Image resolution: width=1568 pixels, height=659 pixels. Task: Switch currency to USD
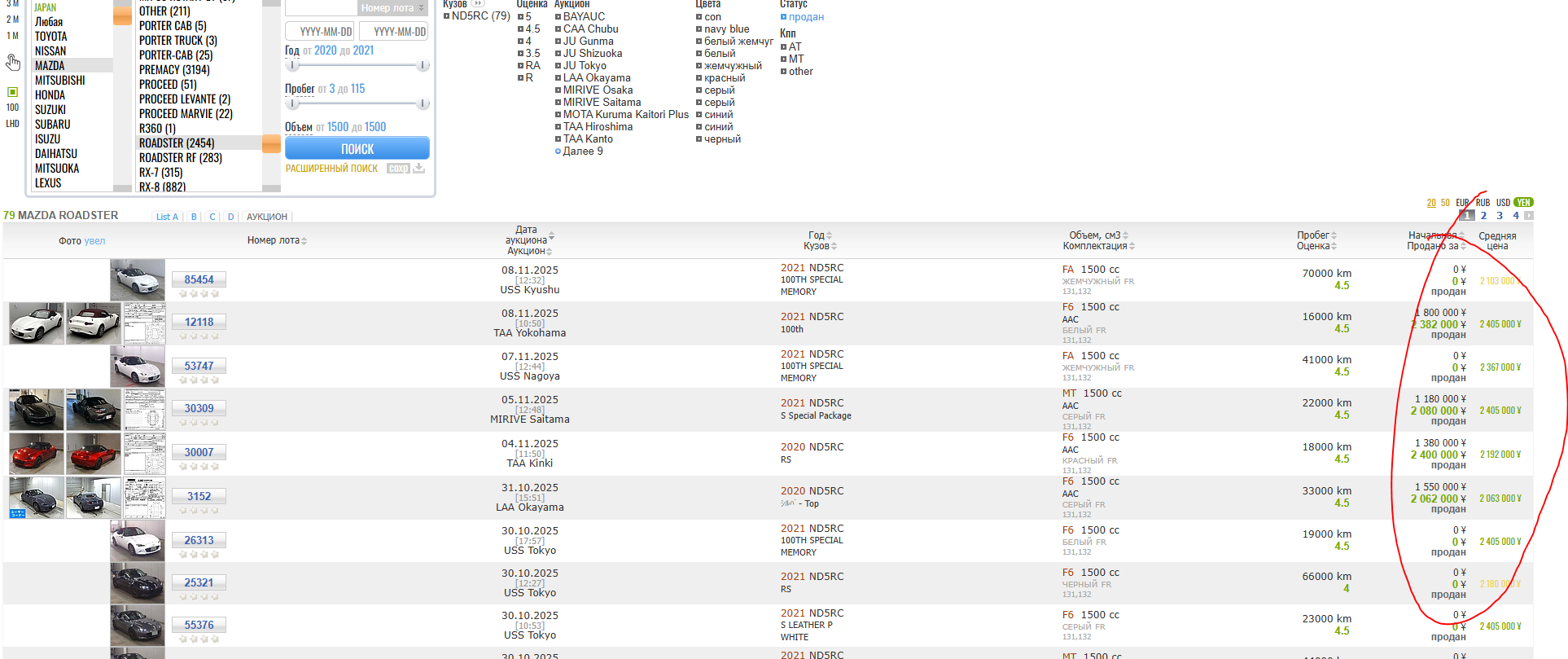coord(1503,203)
